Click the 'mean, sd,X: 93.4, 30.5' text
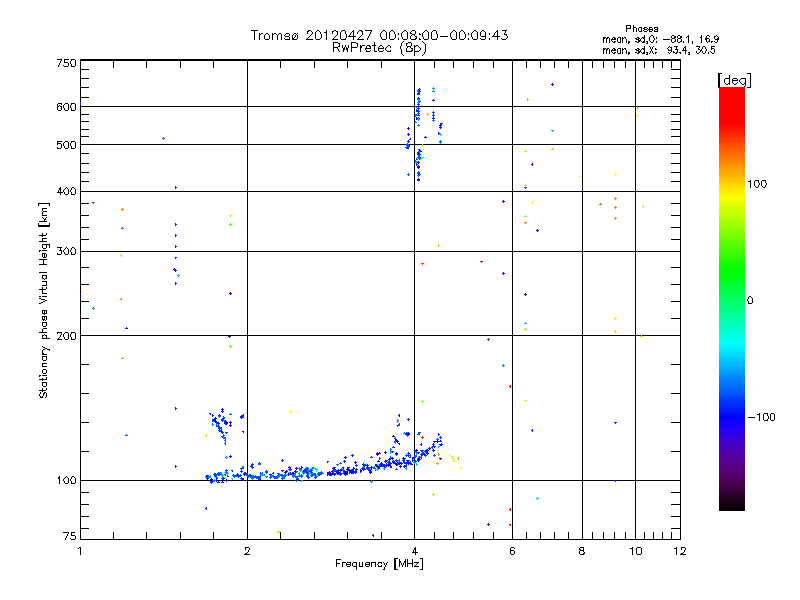The width and height of the screenshot is (800, 600). [x=659, y=50]
